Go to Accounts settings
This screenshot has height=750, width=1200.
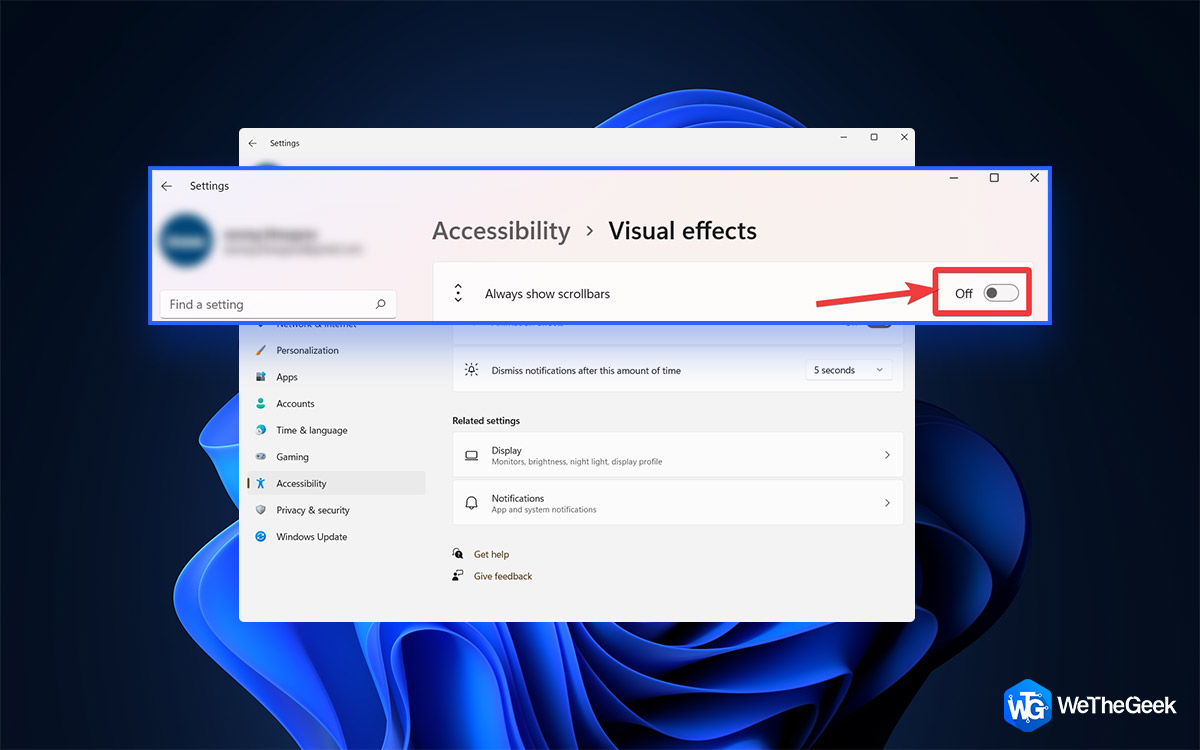point(295,404)
